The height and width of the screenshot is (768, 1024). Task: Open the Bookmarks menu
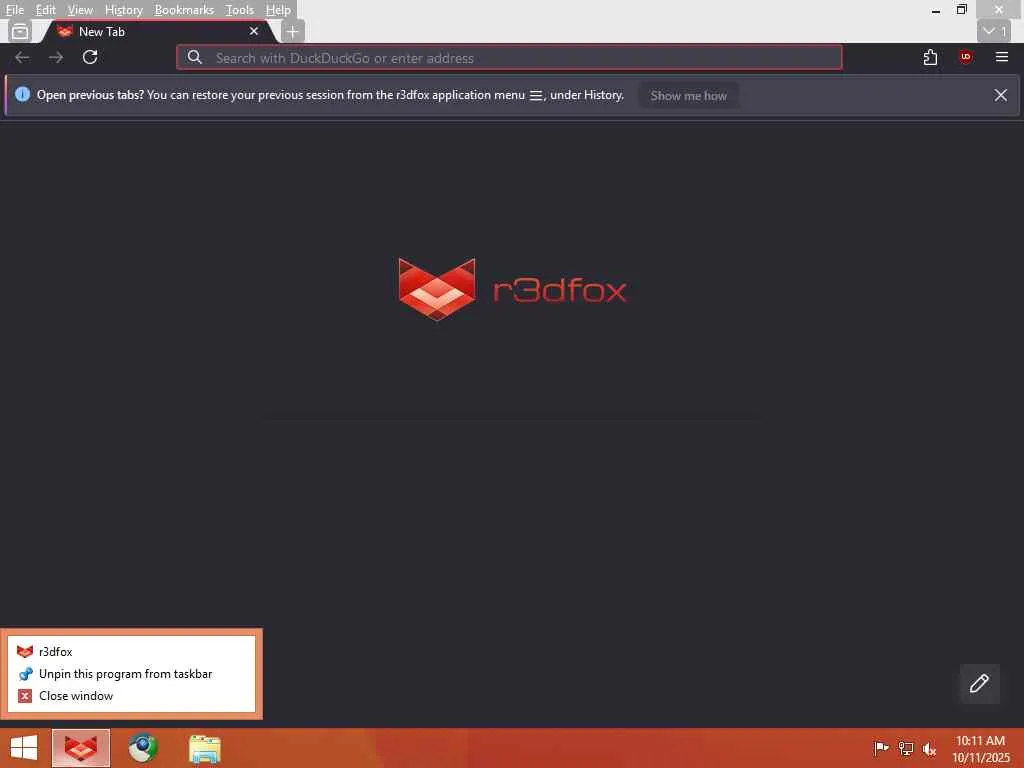[184, 10]
